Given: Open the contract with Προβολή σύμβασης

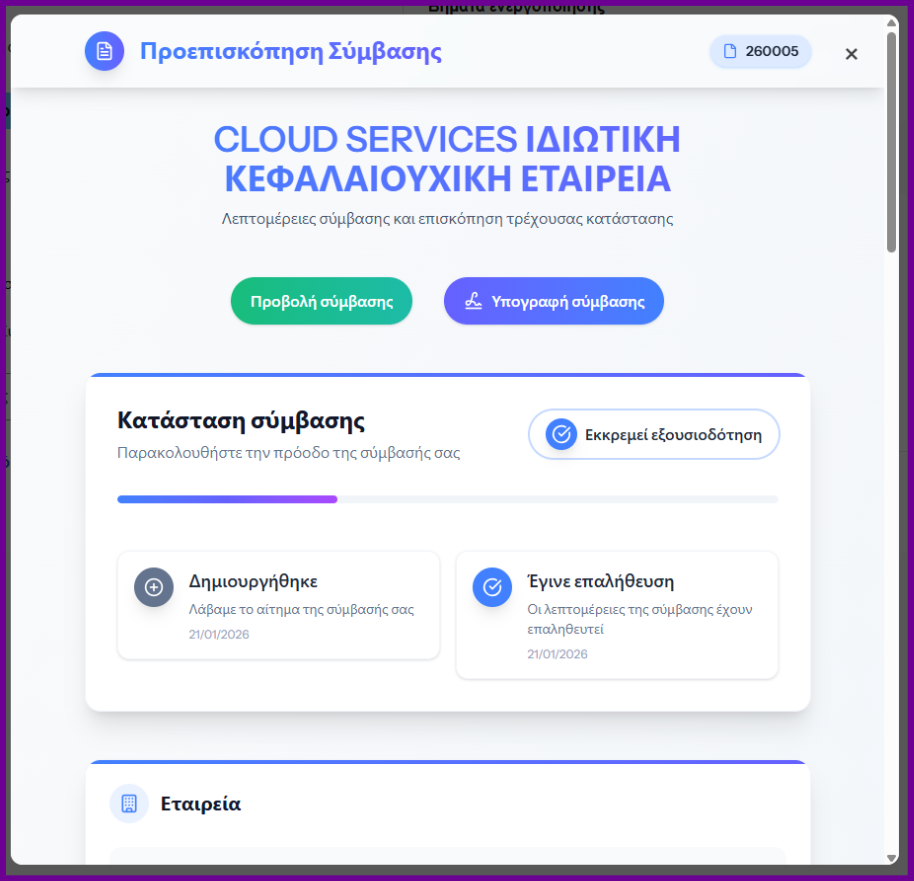Looking at the screenshot, I should coord(321,301).
